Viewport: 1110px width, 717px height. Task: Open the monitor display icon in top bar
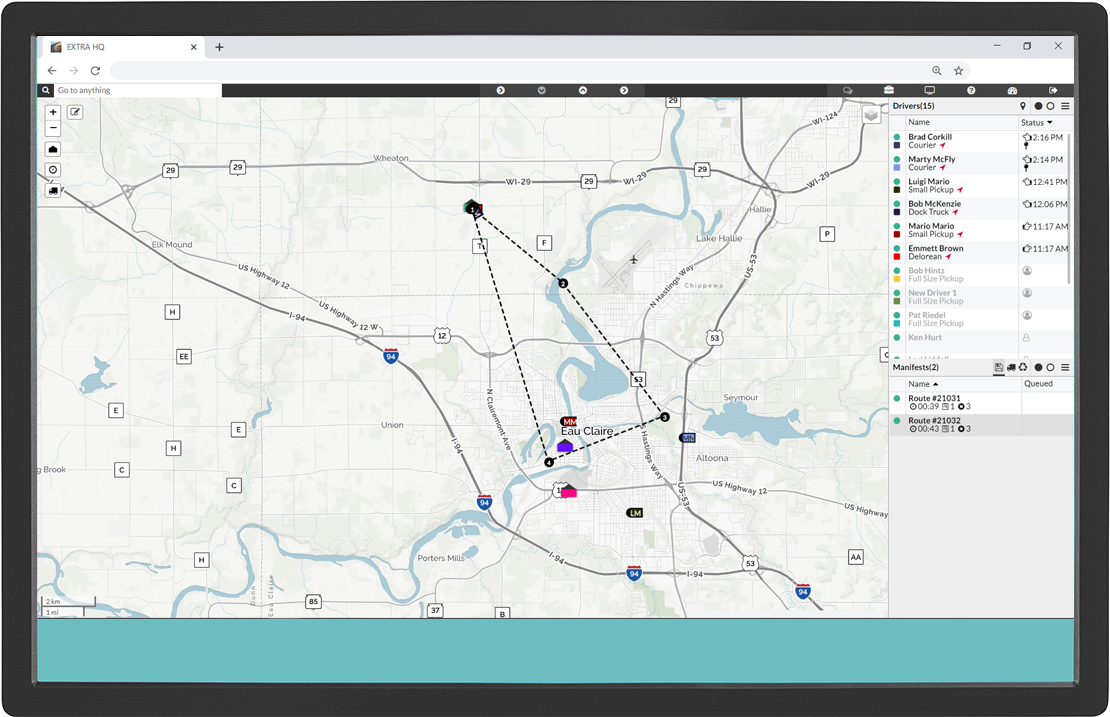[x=929, y=91]
